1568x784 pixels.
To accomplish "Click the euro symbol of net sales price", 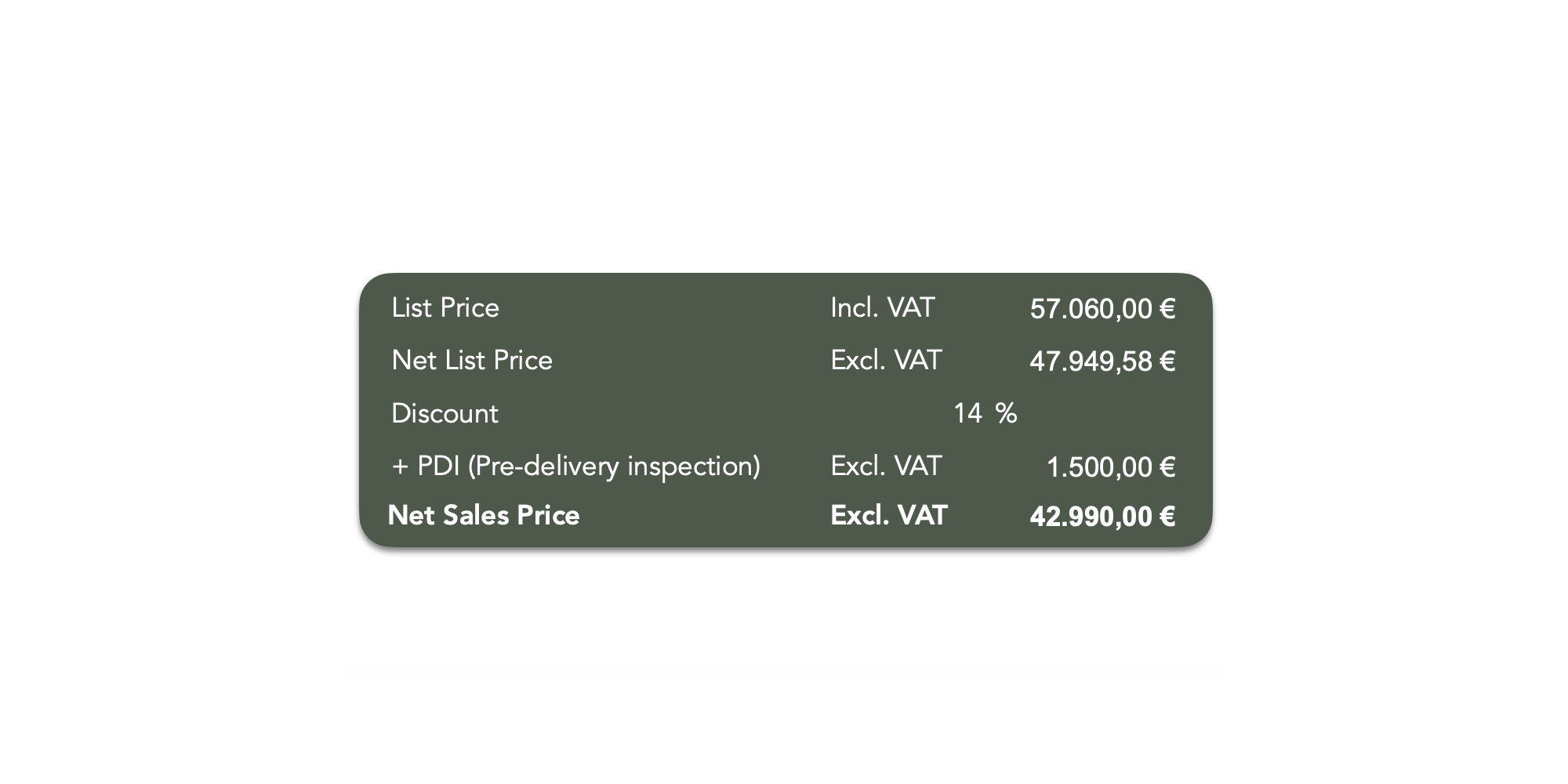I will pos(1167,517).
